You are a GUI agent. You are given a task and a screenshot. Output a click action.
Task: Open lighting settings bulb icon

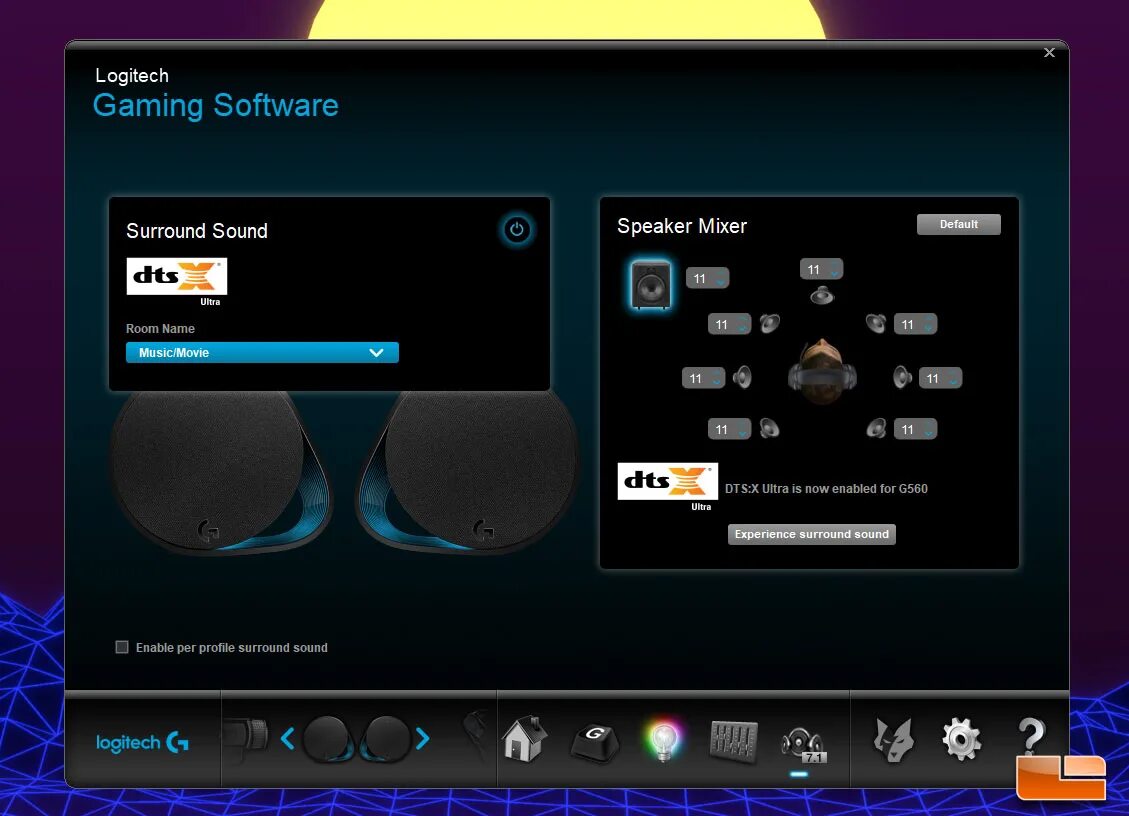[663, 740]
